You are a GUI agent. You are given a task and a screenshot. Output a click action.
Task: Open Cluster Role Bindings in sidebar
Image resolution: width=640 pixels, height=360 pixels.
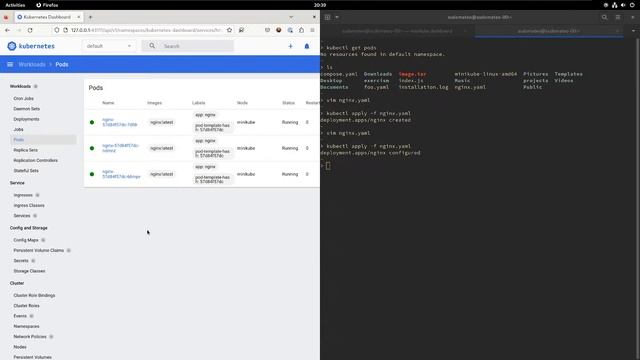pyautogui.click(x=34, y=296)
